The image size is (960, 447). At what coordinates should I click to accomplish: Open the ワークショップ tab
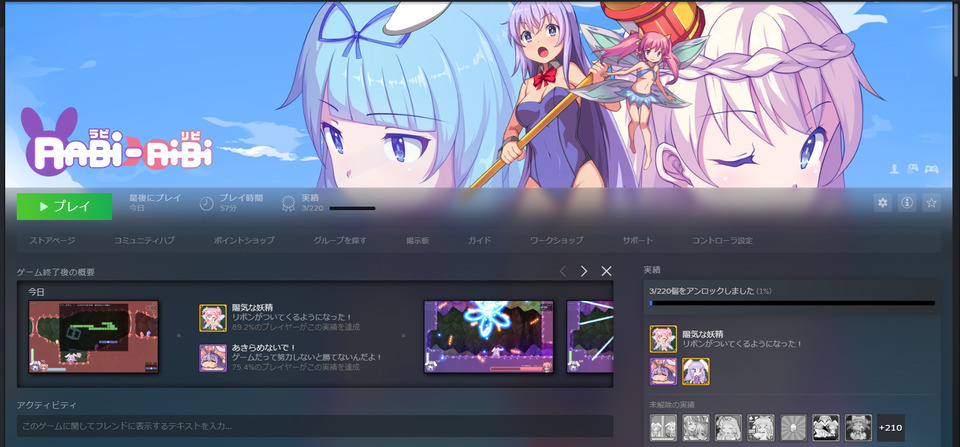click(557, 241)
